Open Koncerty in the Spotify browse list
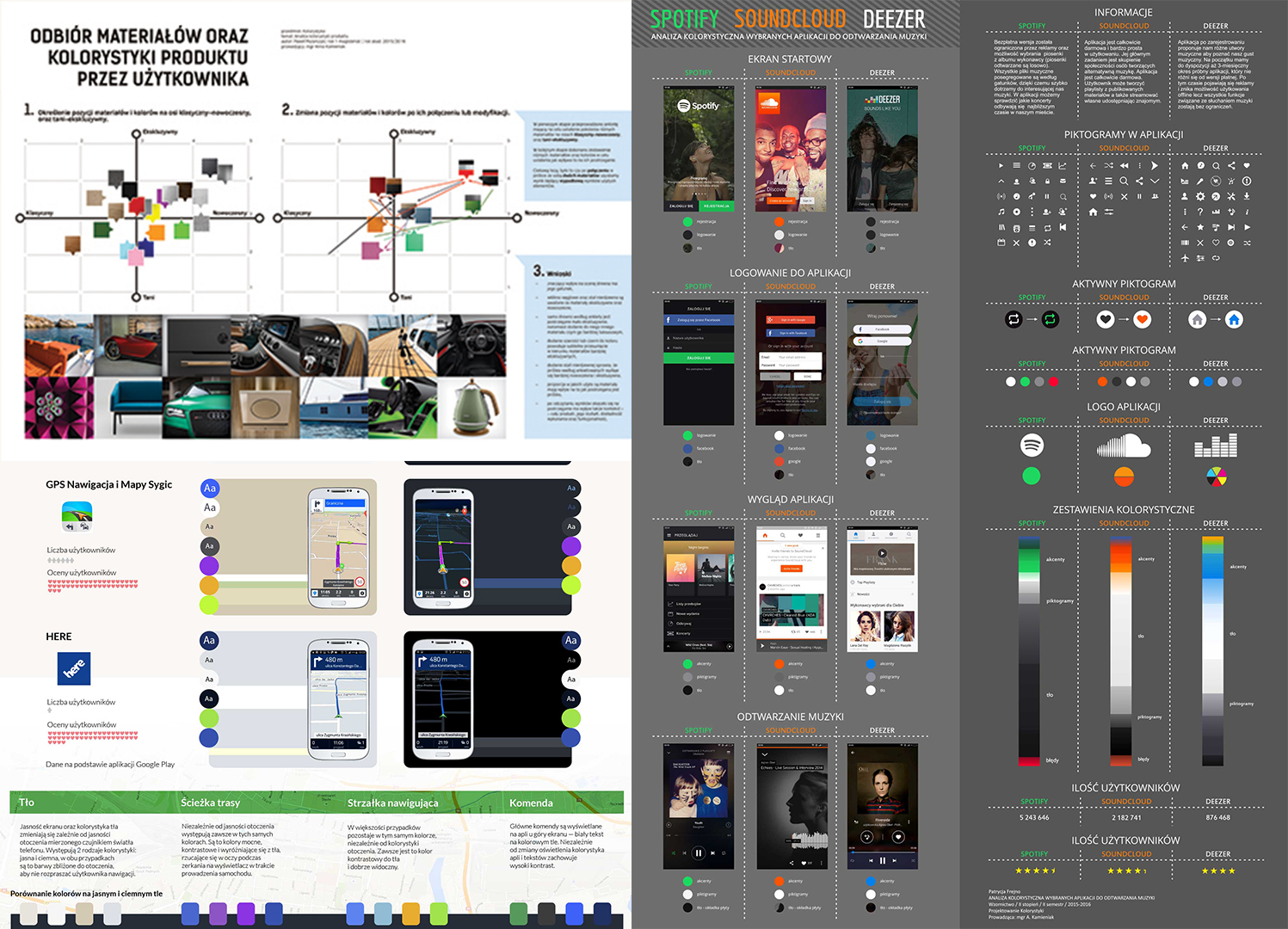 pyautogui.click(x=685, y=633)
